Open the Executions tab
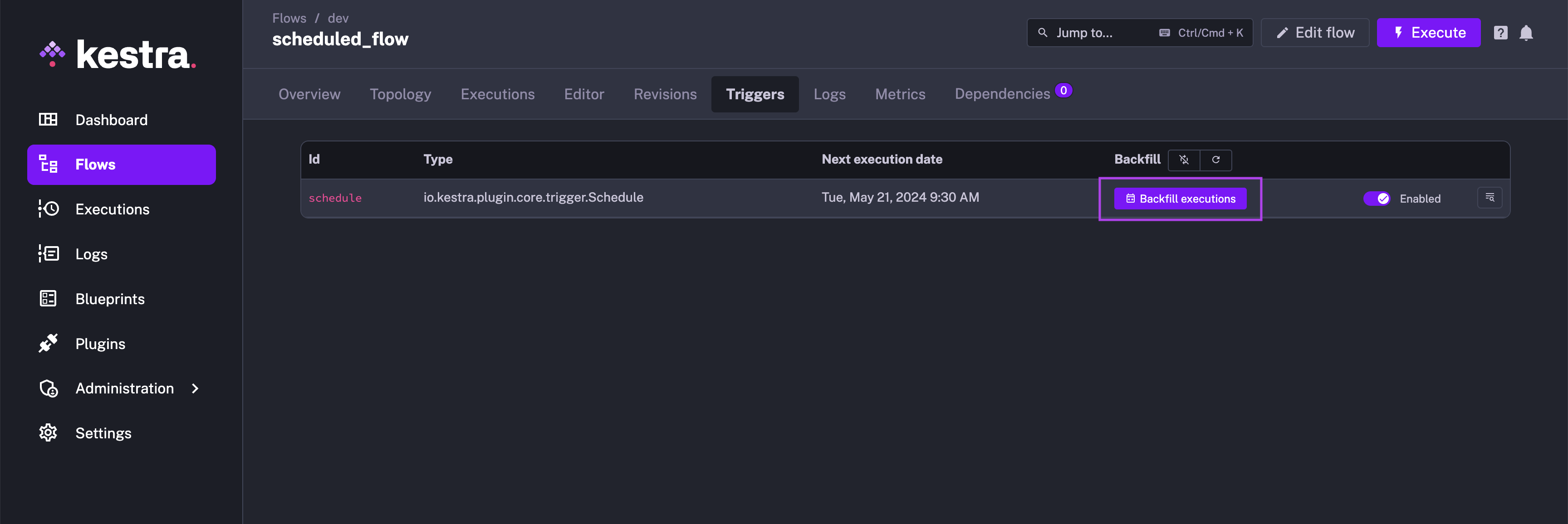Image resolution: width=1568 pixels, height=524 pixels. point(497,94)
